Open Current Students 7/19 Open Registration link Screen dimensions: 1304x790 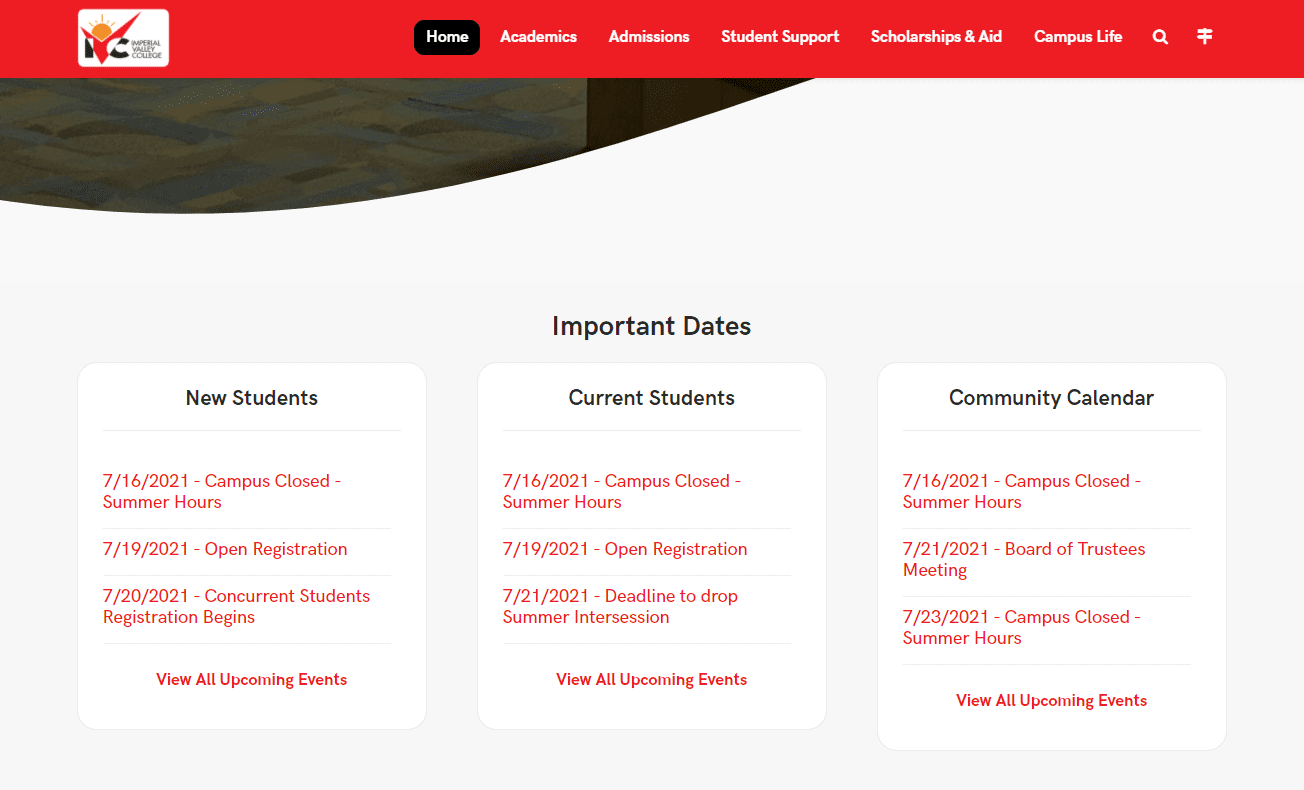pos(625,549)
